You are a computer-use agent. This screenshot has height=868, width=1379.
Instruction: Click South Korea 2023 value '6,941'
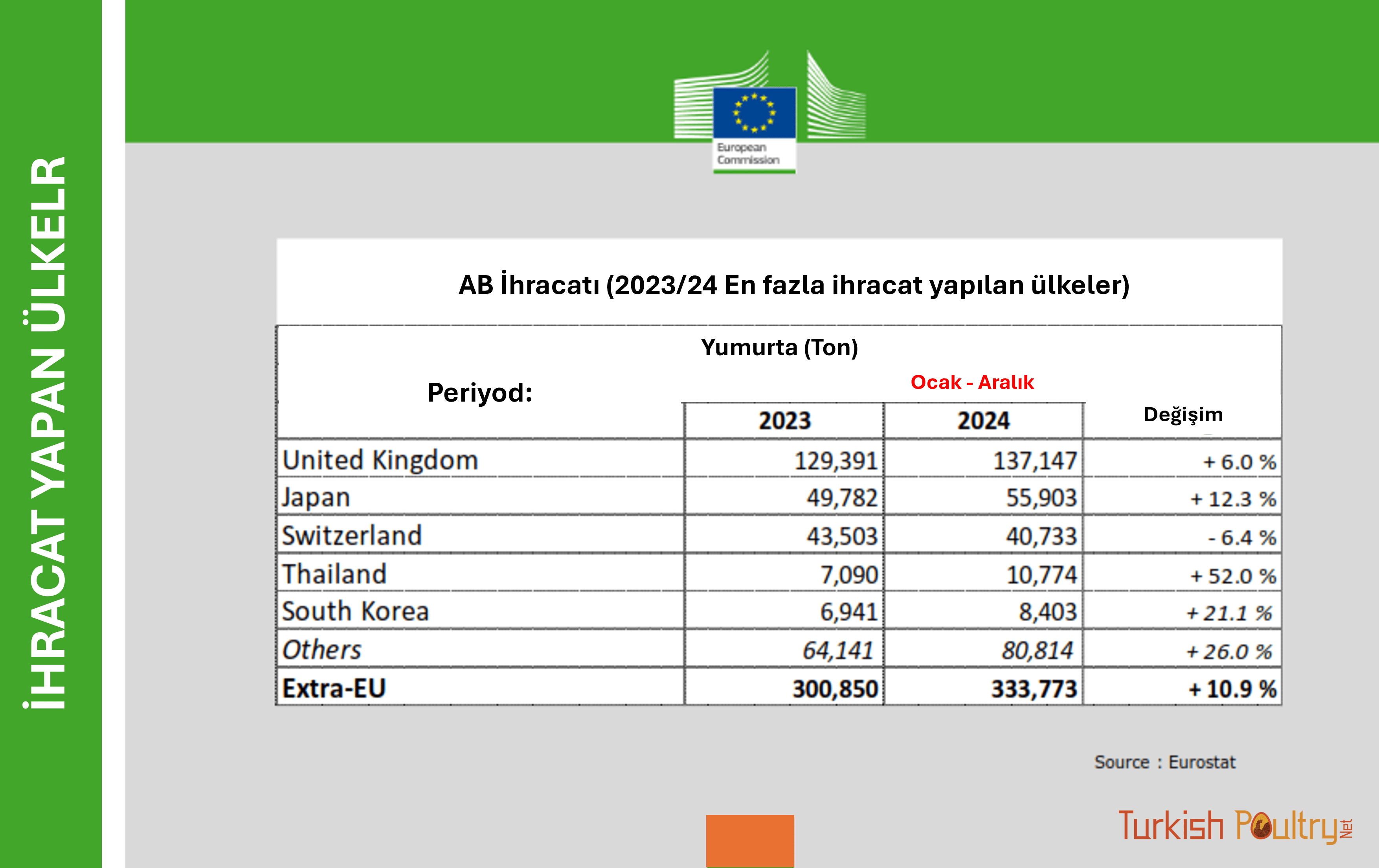coord(849,612)
